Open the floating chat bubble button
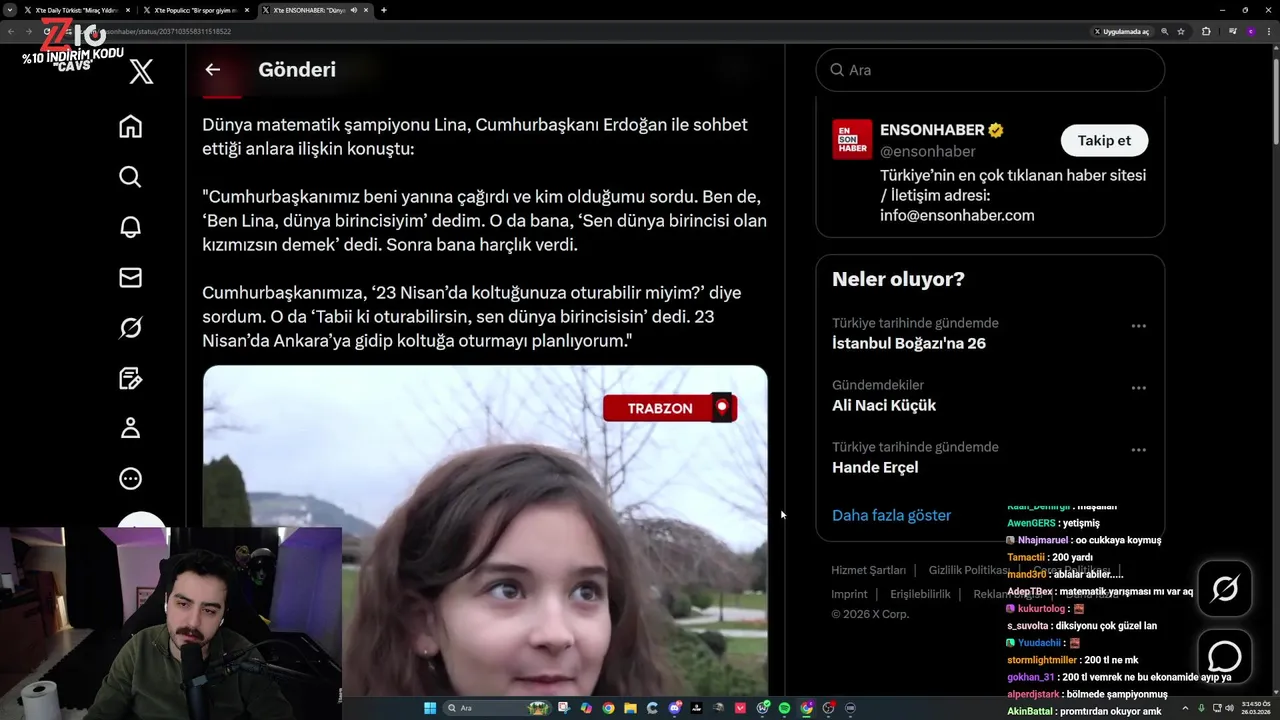 1225,657
